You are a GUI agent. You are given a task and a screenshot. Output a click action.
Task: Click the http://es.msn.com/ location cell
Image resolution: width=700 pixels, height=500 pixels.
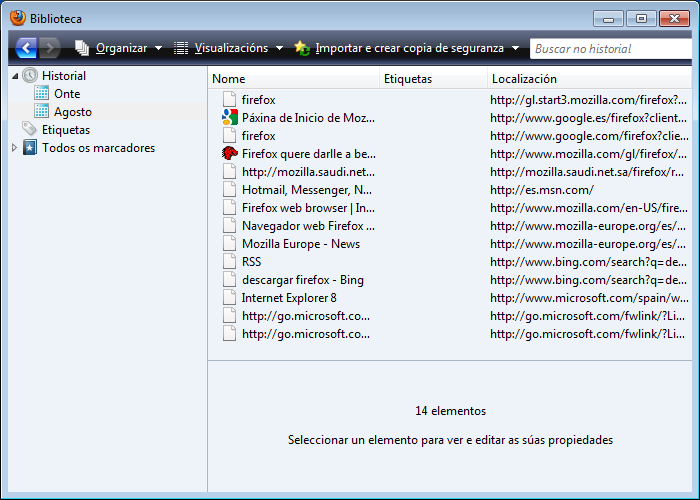(542, 190)
